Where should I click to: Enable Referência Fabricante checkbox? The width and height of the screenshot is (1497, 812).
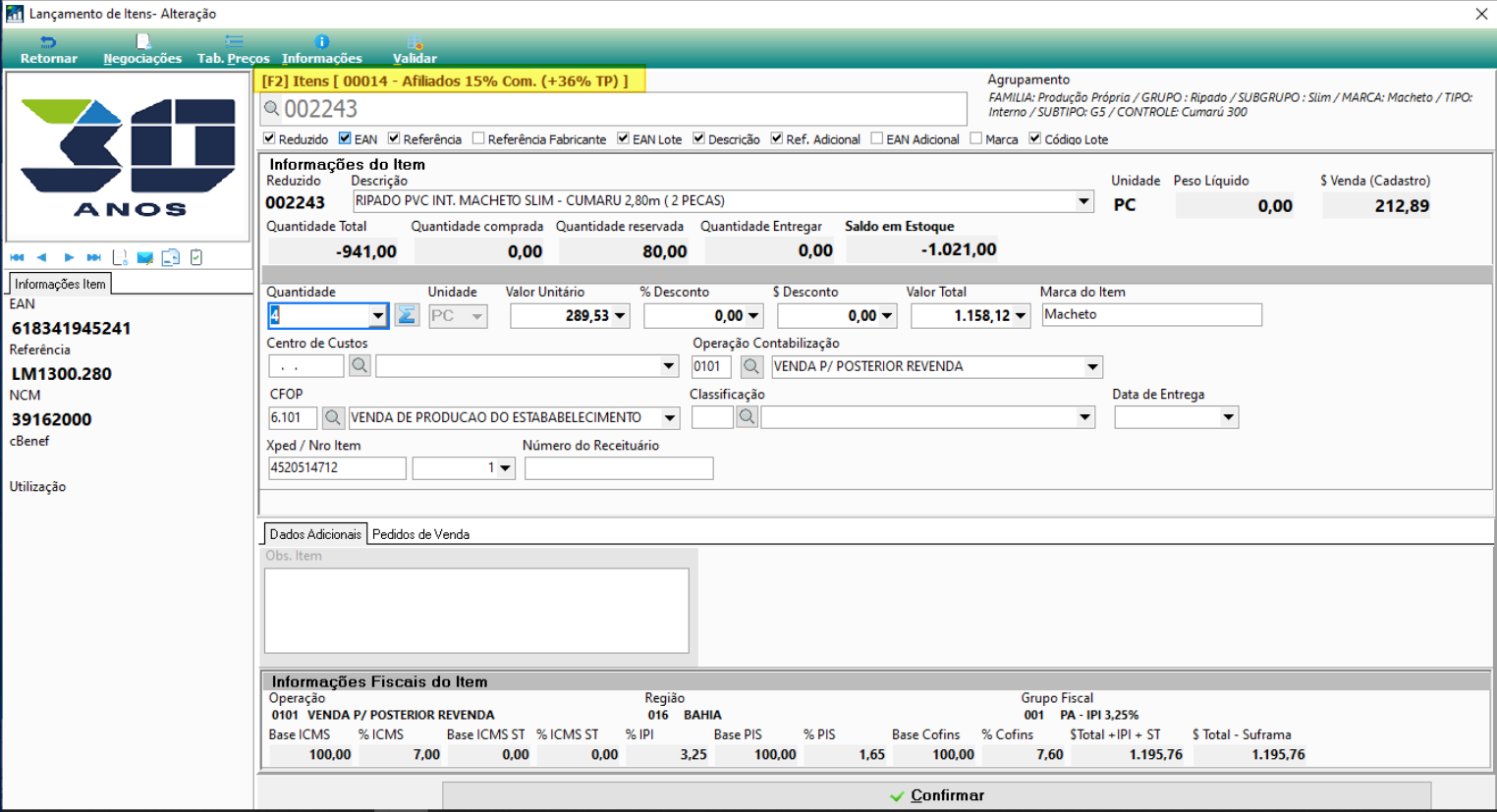coord(478,138)
